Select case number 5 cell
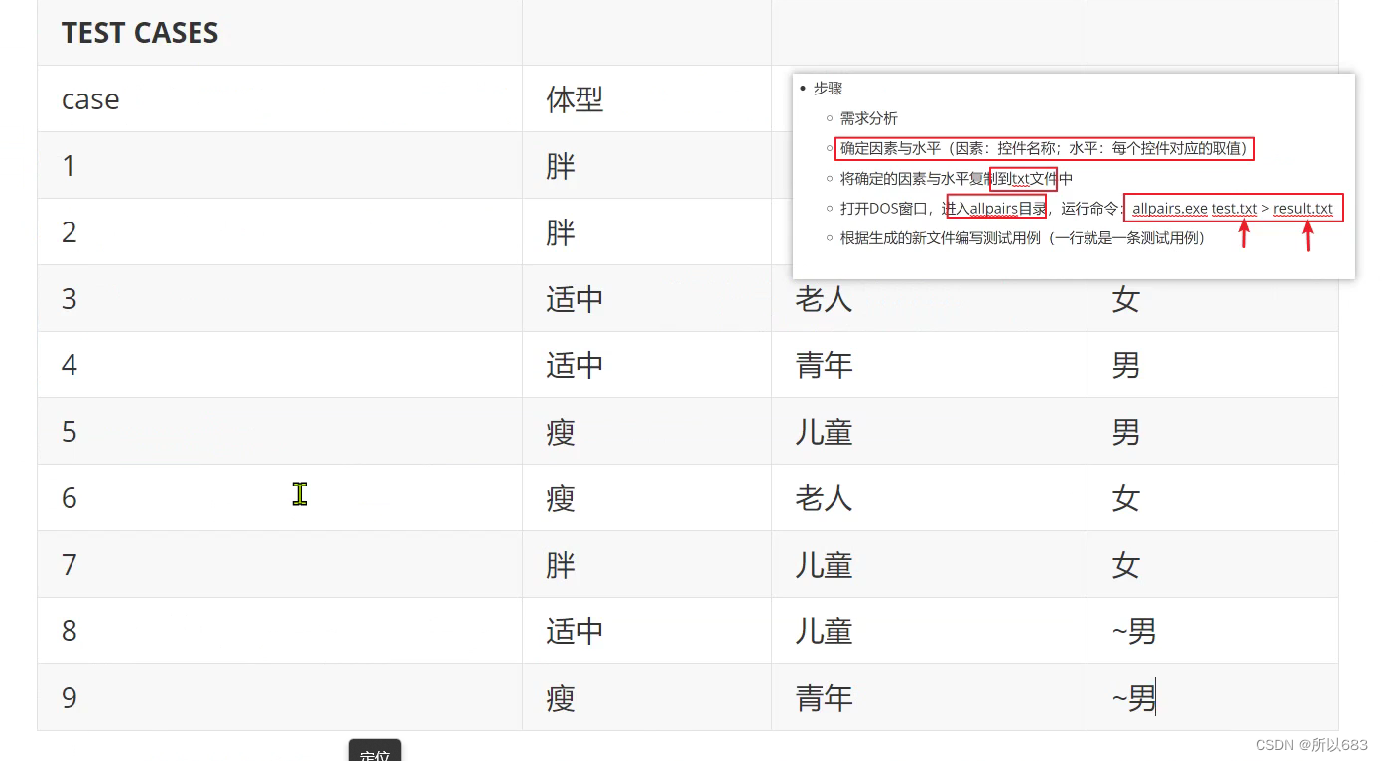 point(280,431)
